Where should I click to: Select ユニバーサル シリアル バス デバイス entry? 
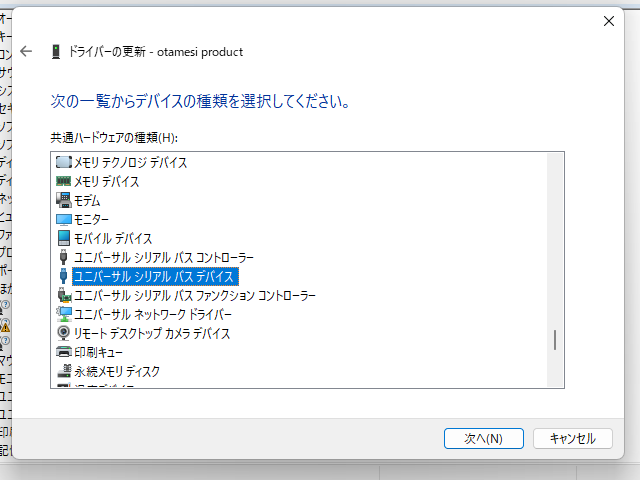(x=153, y=276)
